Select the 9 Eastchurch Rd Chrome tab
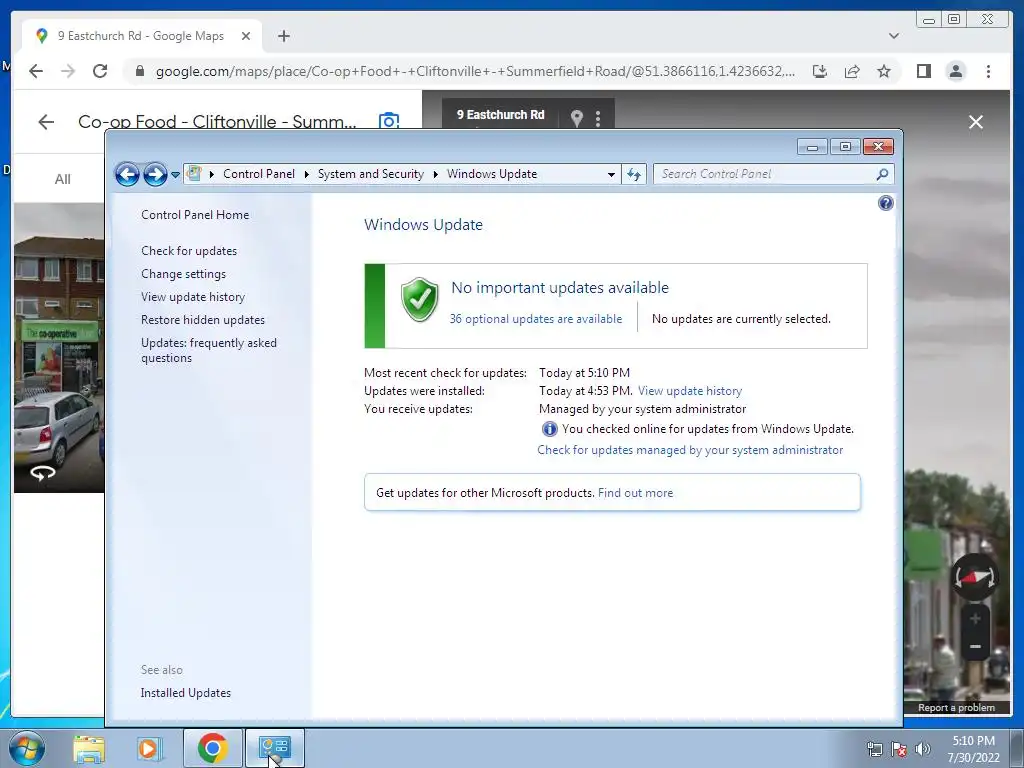The image size is (1024, 768). 140,36
